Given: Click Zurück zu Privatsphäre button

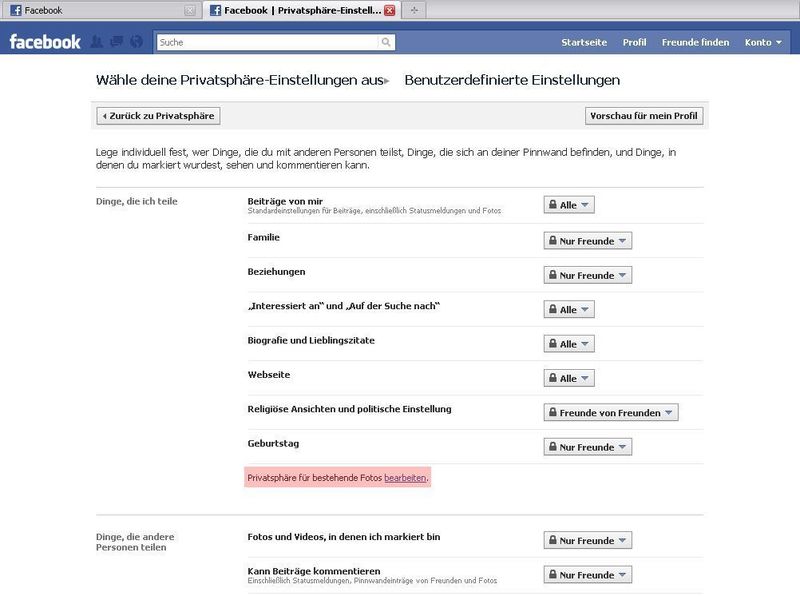Looking at the screenshot, I should coord(159,116).
